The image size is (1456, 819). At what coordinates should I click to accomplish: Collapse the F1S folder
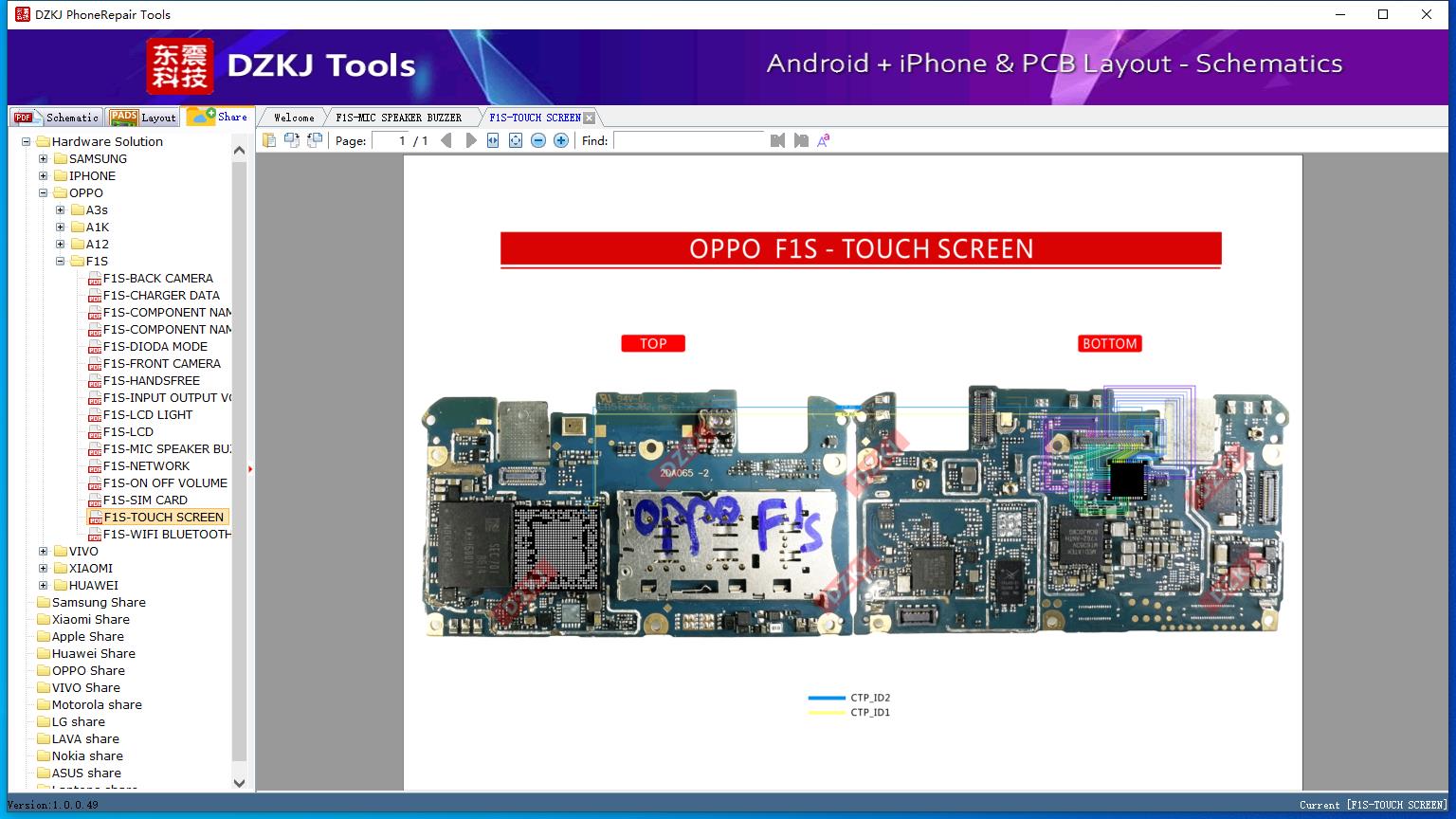[x=61, y=262]
